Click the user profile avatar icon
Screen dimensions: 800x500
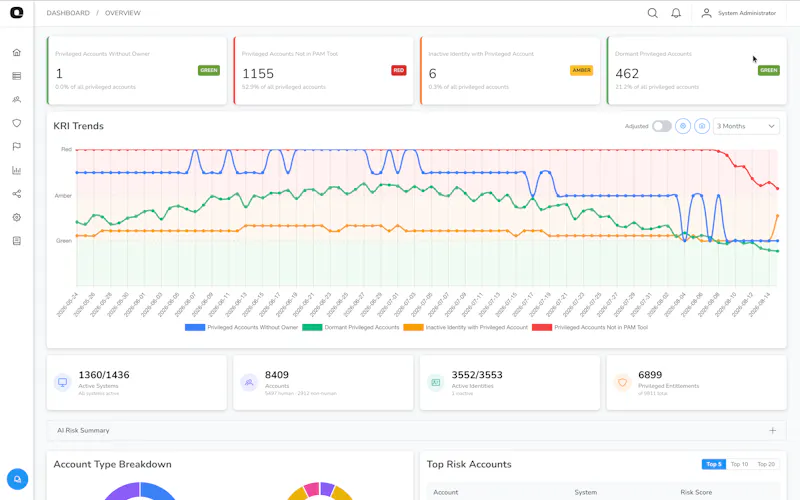coord(706,13)
